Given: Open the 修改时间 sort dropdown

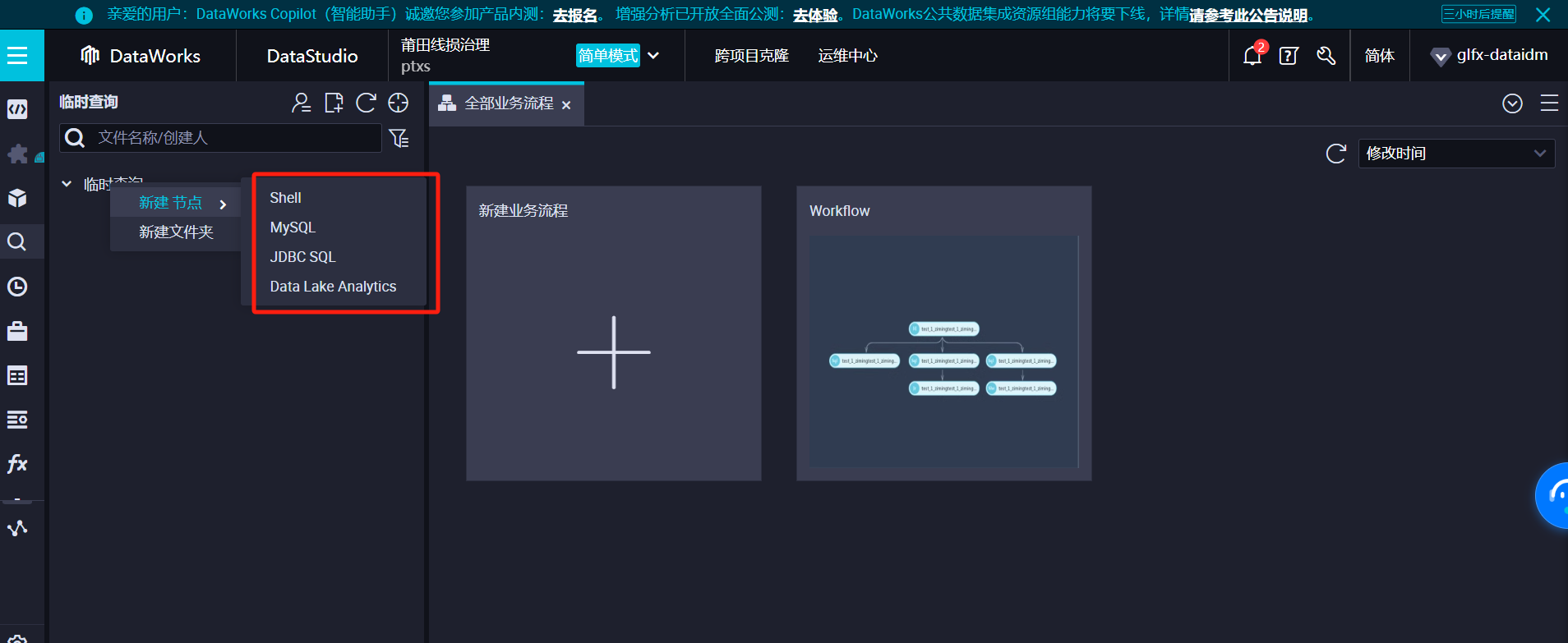Looking at the screenshot, I should 1456,154.
